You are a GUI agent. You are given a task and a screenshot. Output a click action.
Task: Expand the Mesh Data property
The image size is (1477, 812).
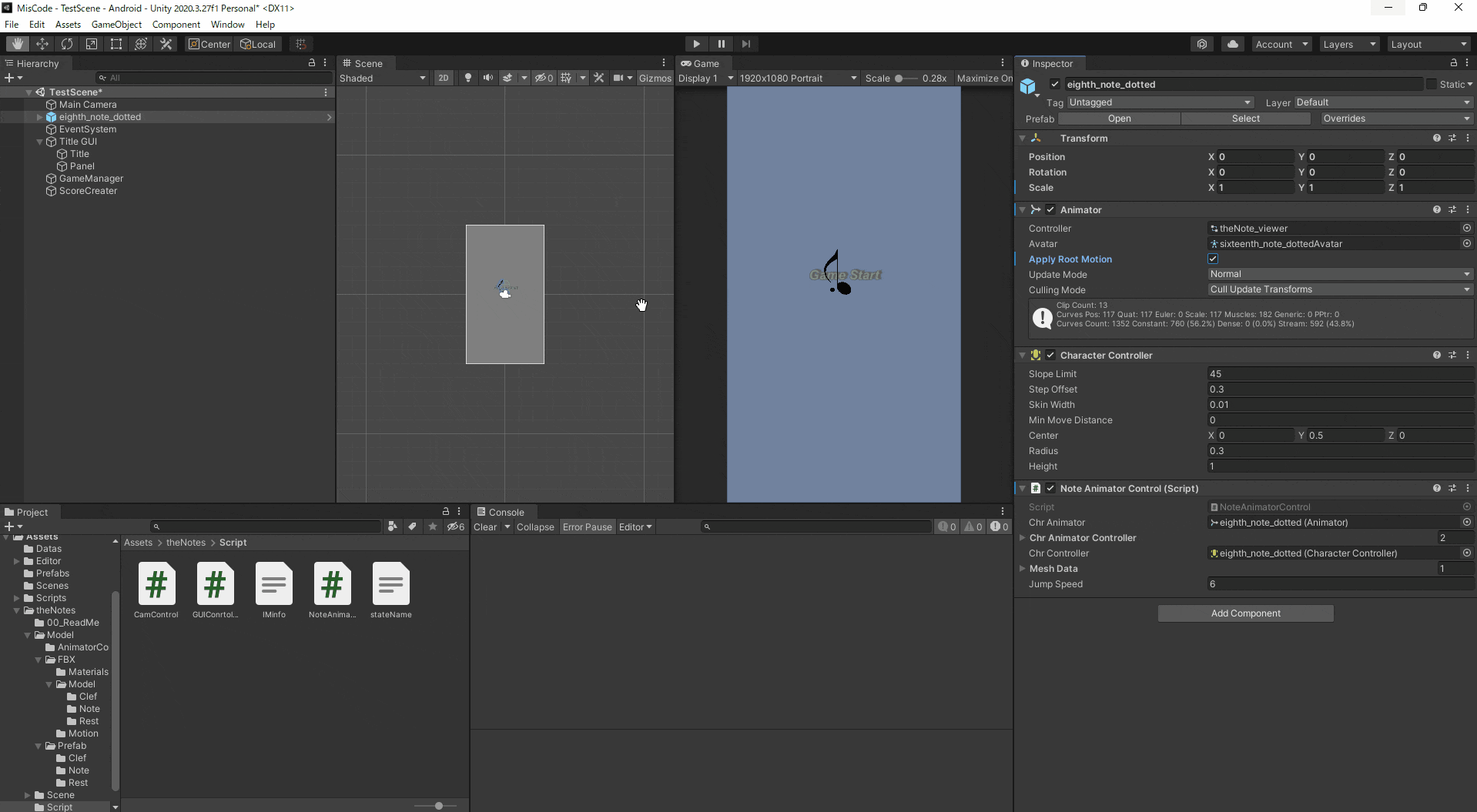click(1023, 569)
